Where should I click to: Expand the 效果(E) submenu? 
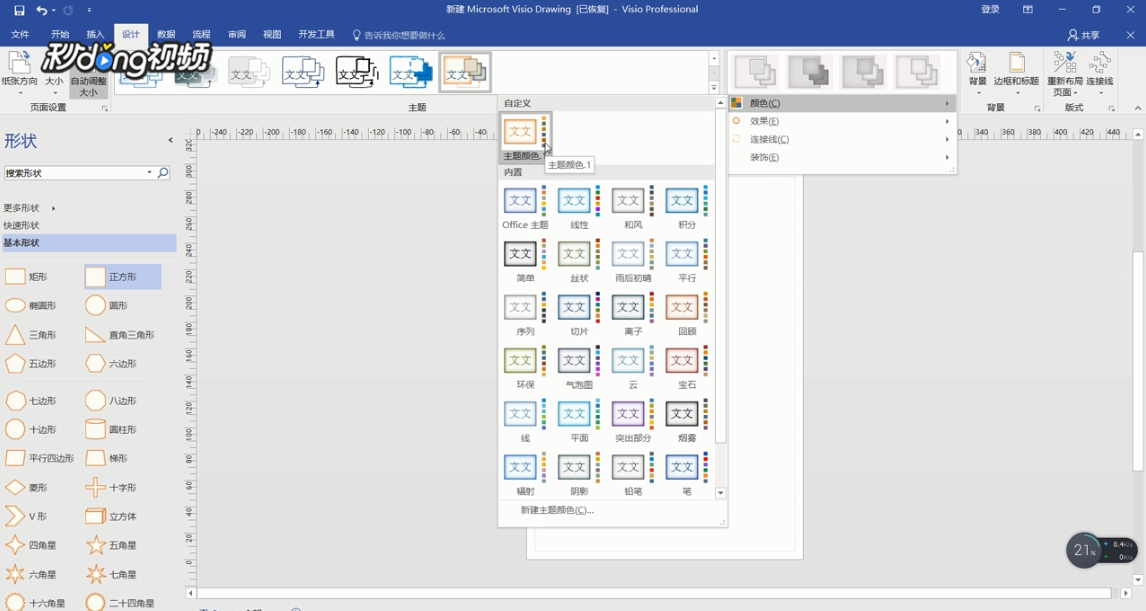(x=842, y=121)
